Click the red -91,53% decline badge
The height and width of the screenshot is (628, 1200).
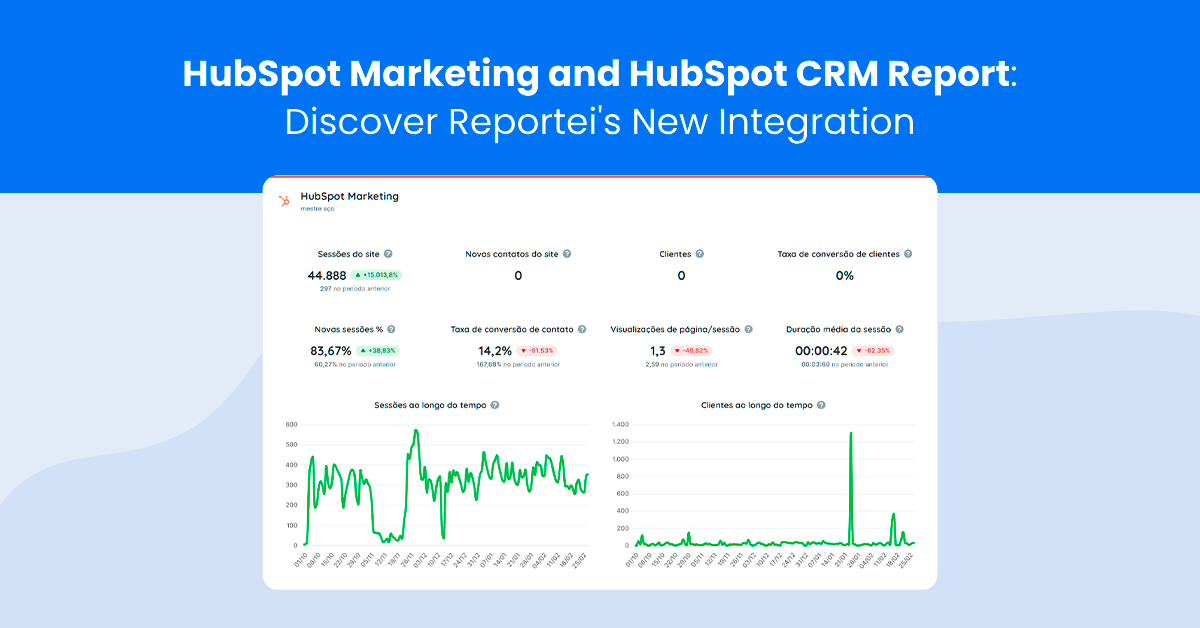[x=537, y=349]
